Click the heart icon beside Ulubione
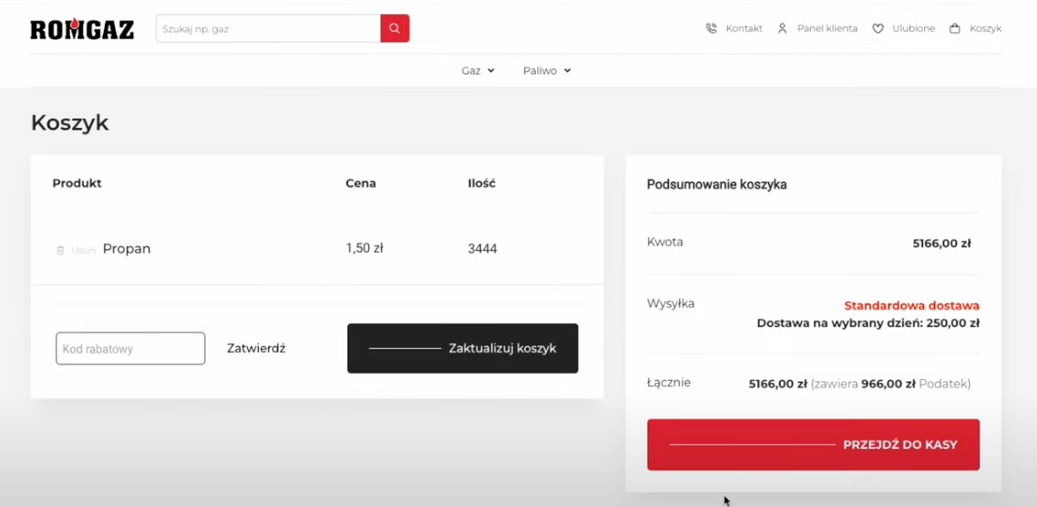 (878, 28)
